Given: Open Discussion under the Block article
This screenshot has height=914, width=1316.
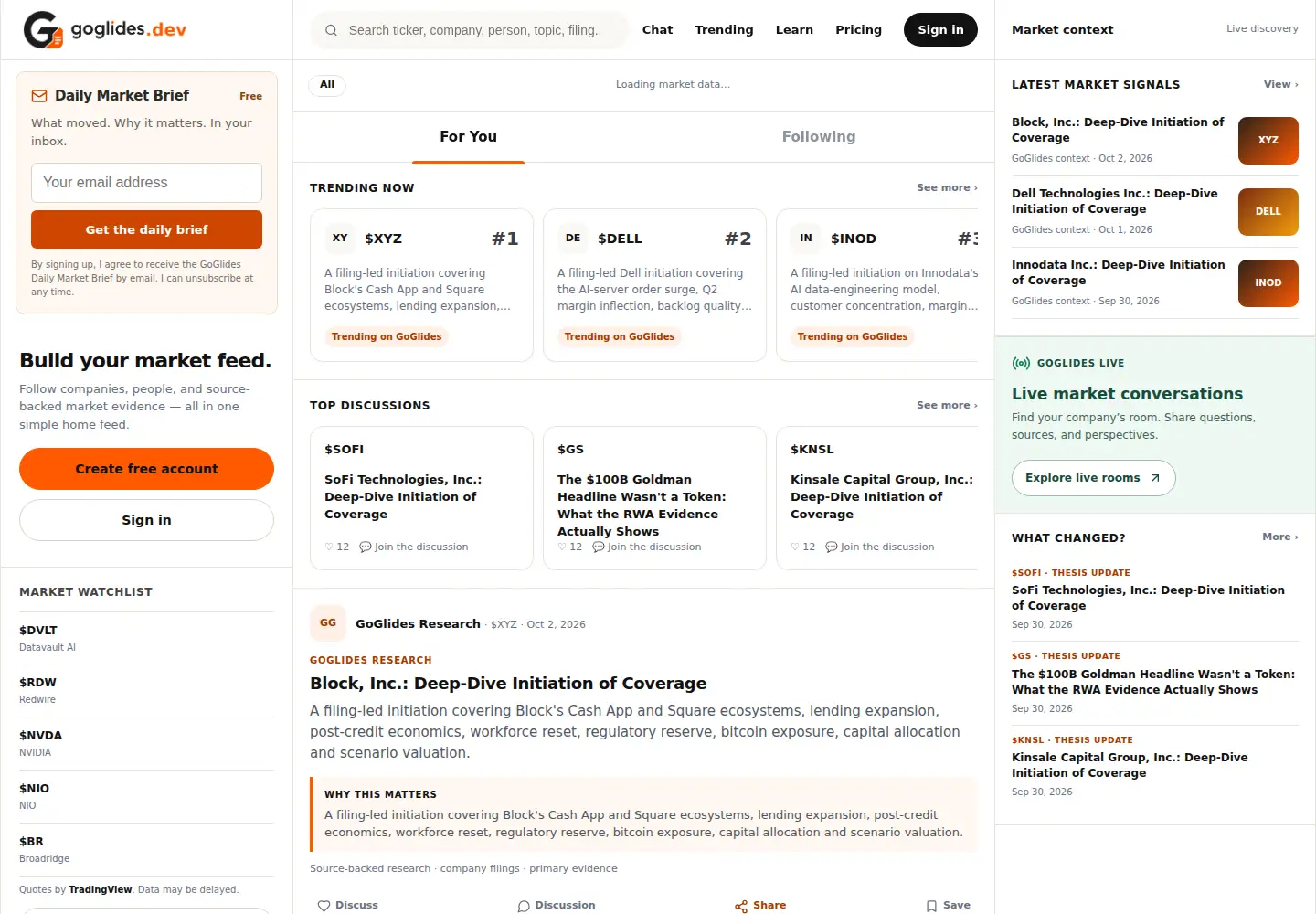Looking at the screenshot, I should (x=556, y=906).
